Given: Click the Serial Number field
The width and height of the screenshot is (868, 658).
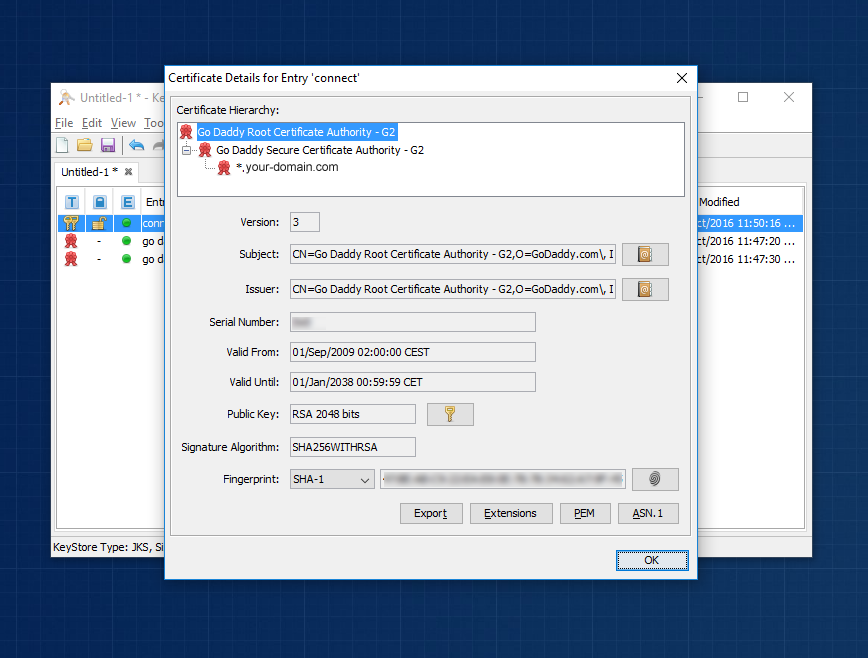Looking at the screenshot, I should click(x=410, y=321).
